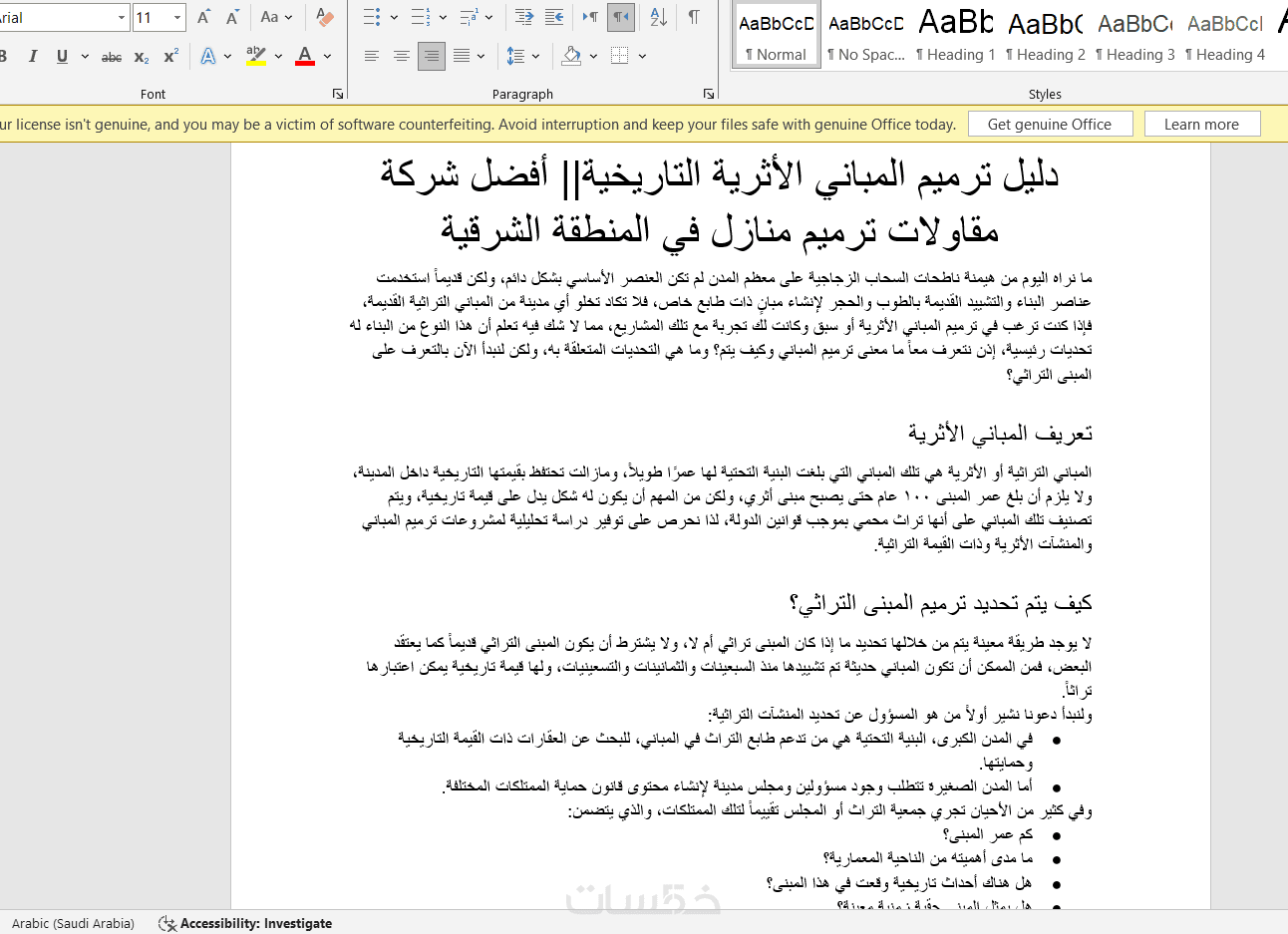Apply the No Spacing style
1288x934 pixels.
coord(865,38)
